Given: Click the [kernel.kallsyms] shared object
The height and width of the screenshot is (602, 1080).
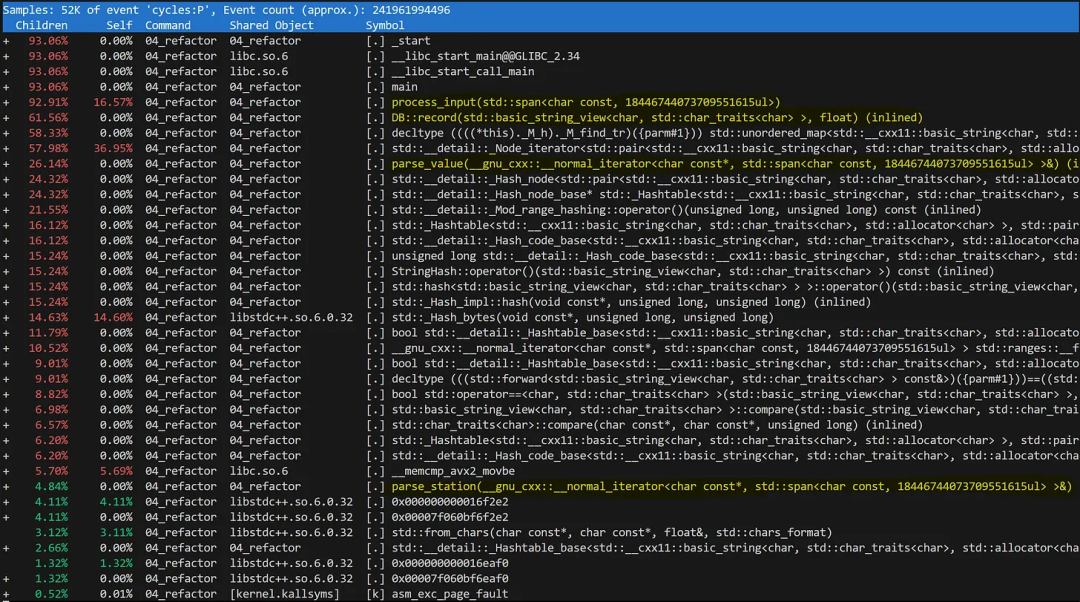Looking at the screenshot, I should point(284,594).
